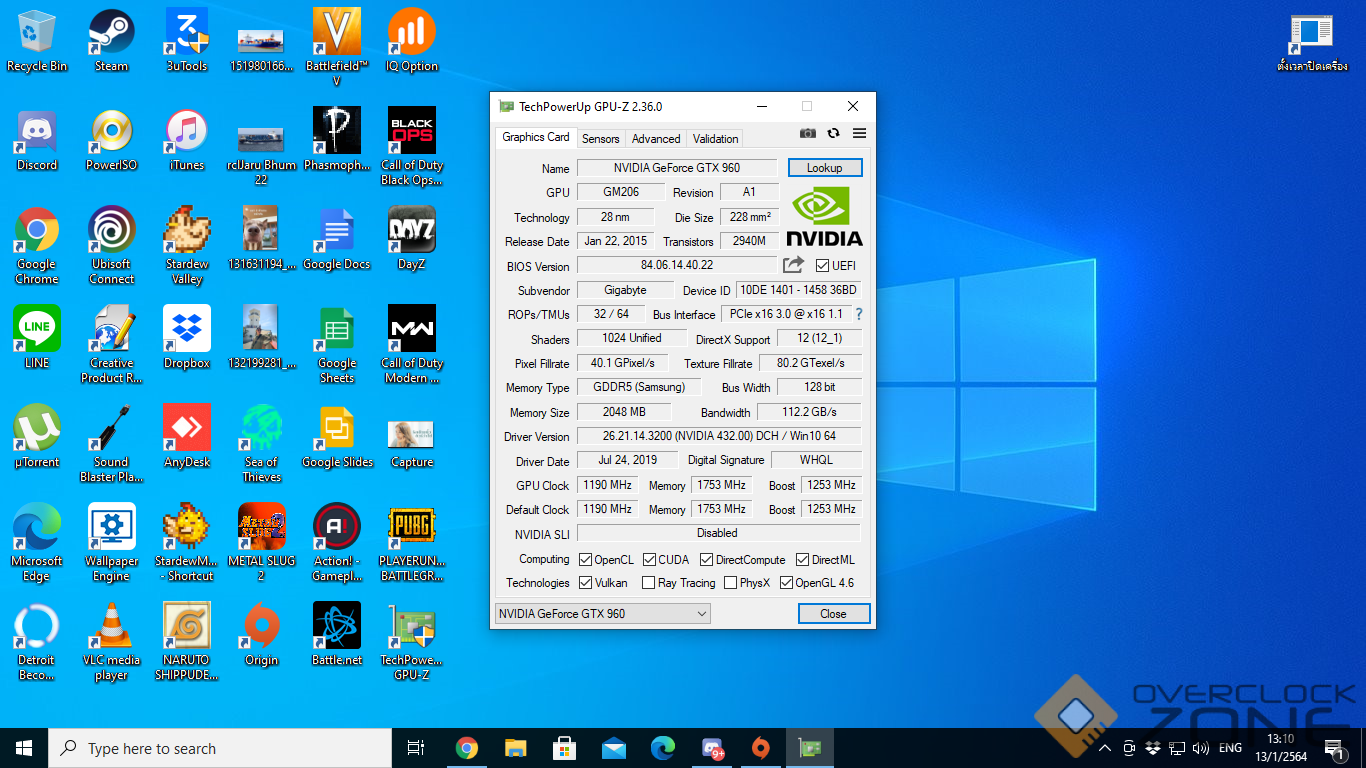Expand the NVIDIA GeForce GTX 960 dropdown
The height and width of the screenshot is (768, 1366).
[602, 614]
